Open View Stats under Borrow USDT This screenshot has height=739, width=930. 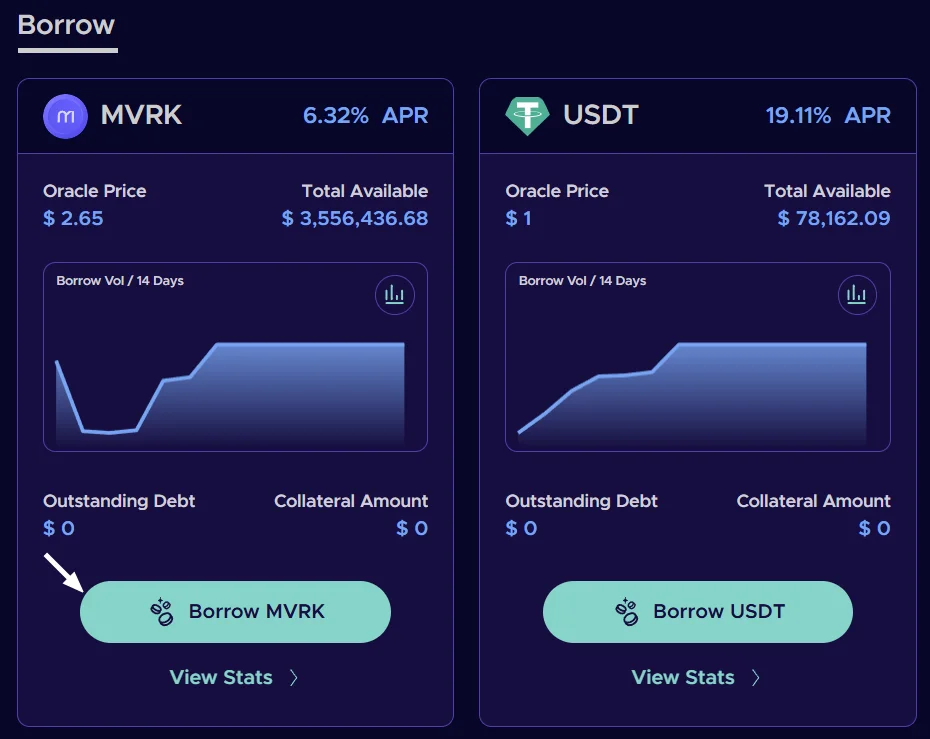683,677
